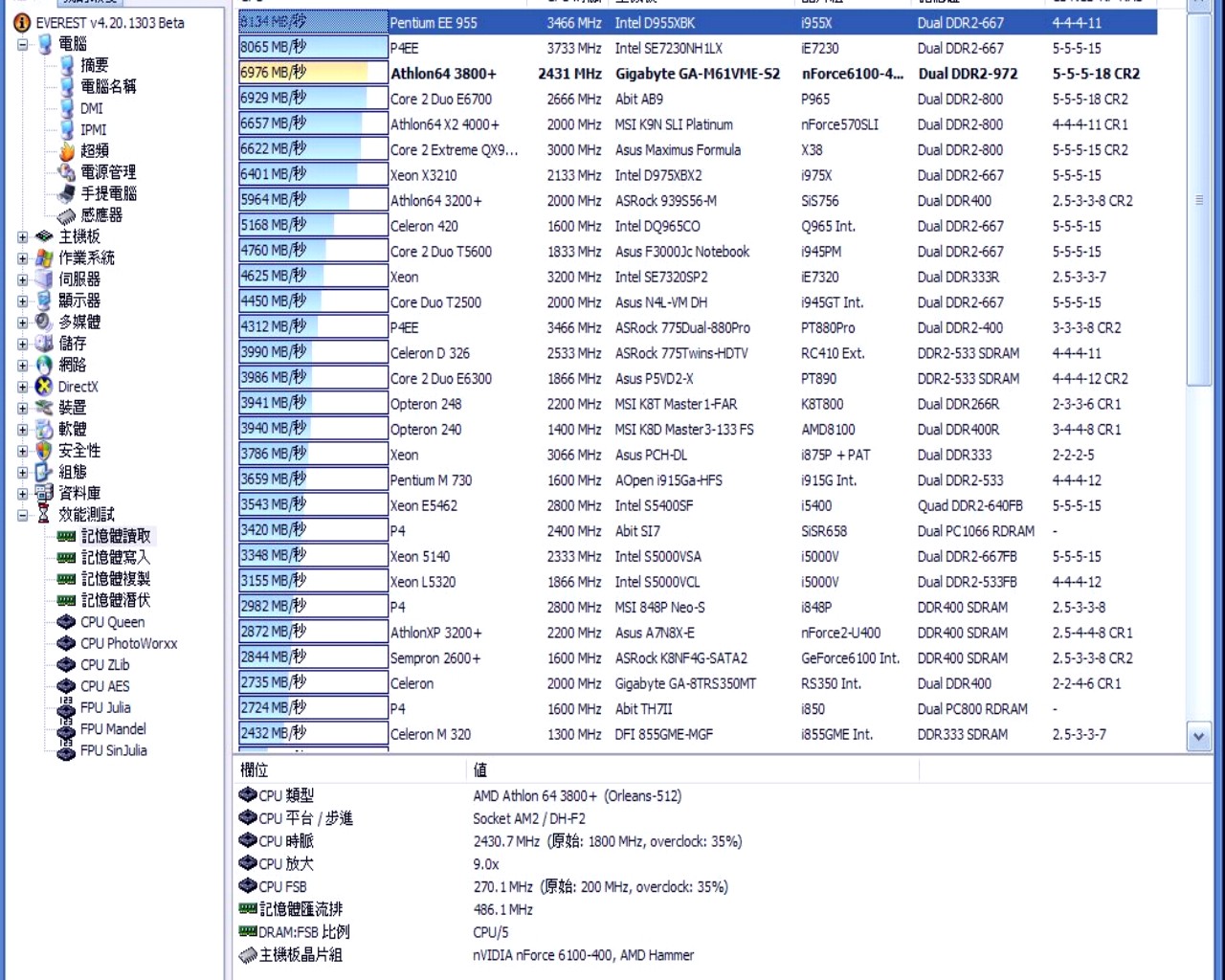Select the Celeron M 320 row
1225x980 pixels.
click(x=697, y=734)
